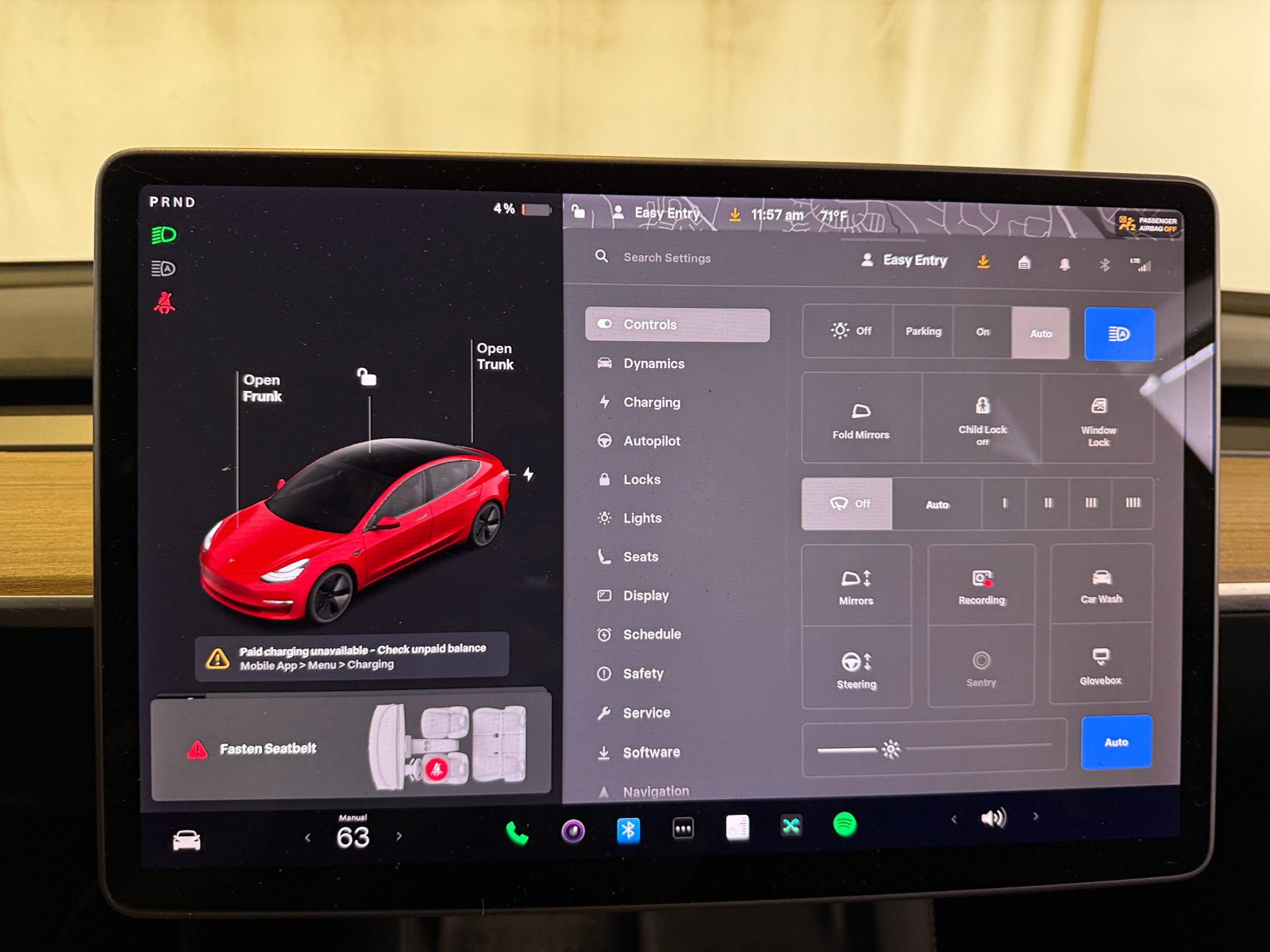
Task: Select Controls menu item
Action: pos(677,324)
